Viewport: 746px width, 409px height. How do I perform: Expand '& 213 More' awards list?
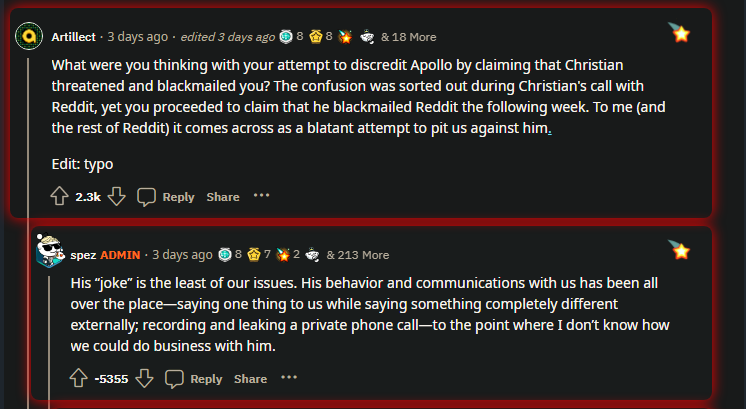pos(357,255)
